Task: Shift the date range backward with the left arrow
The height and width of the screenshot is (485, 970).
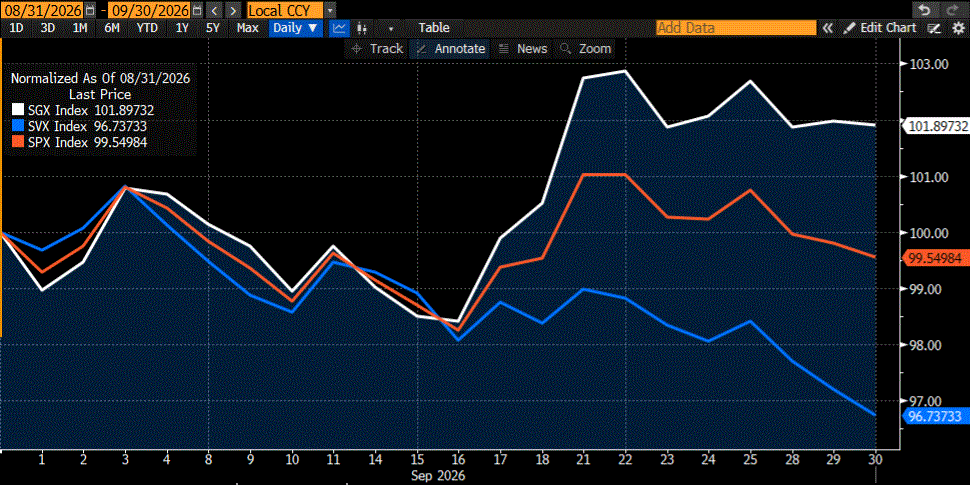Action: (213, 10)
